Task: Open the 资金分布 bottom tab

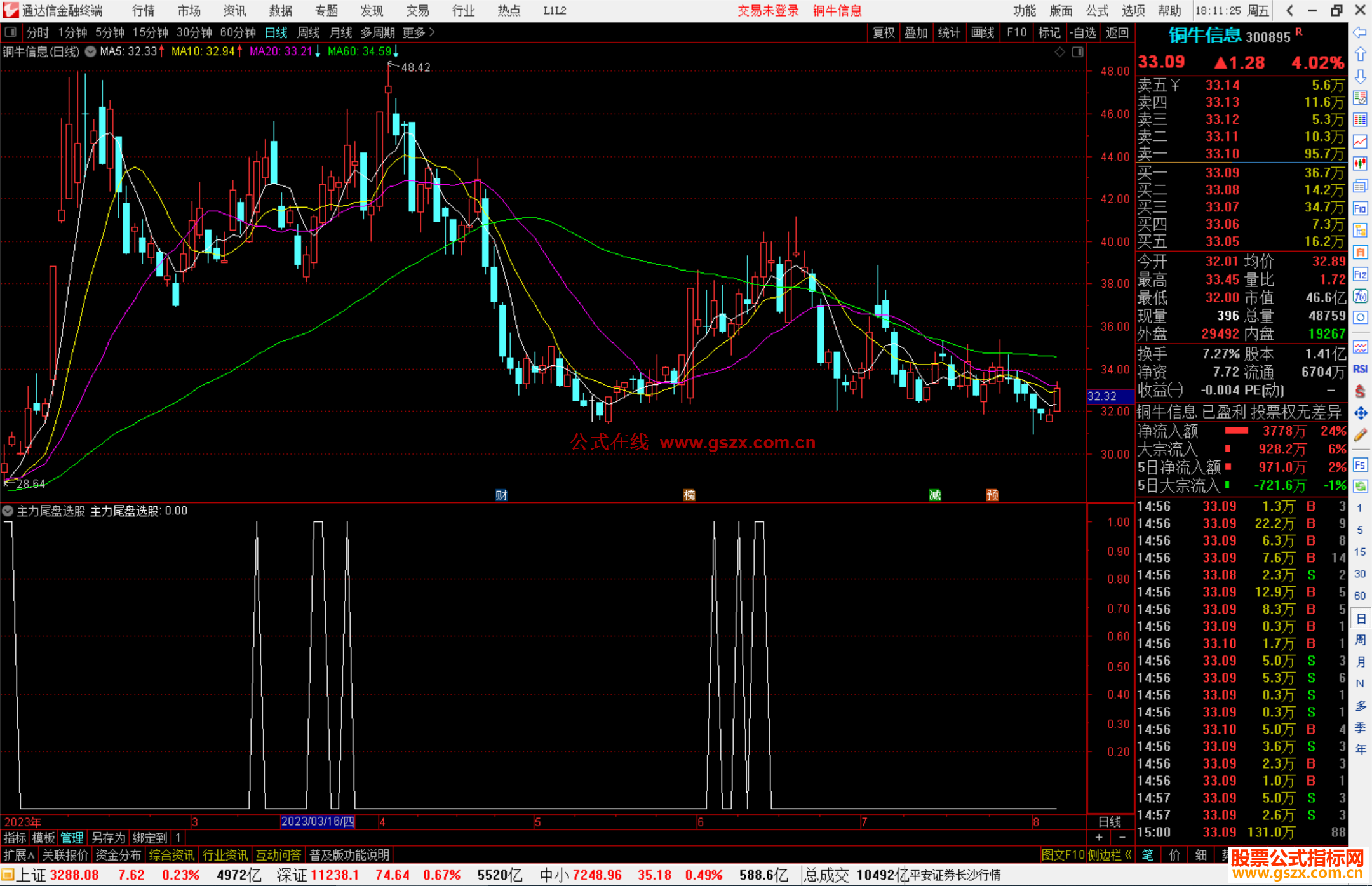Action: click(x=118, y=855)
